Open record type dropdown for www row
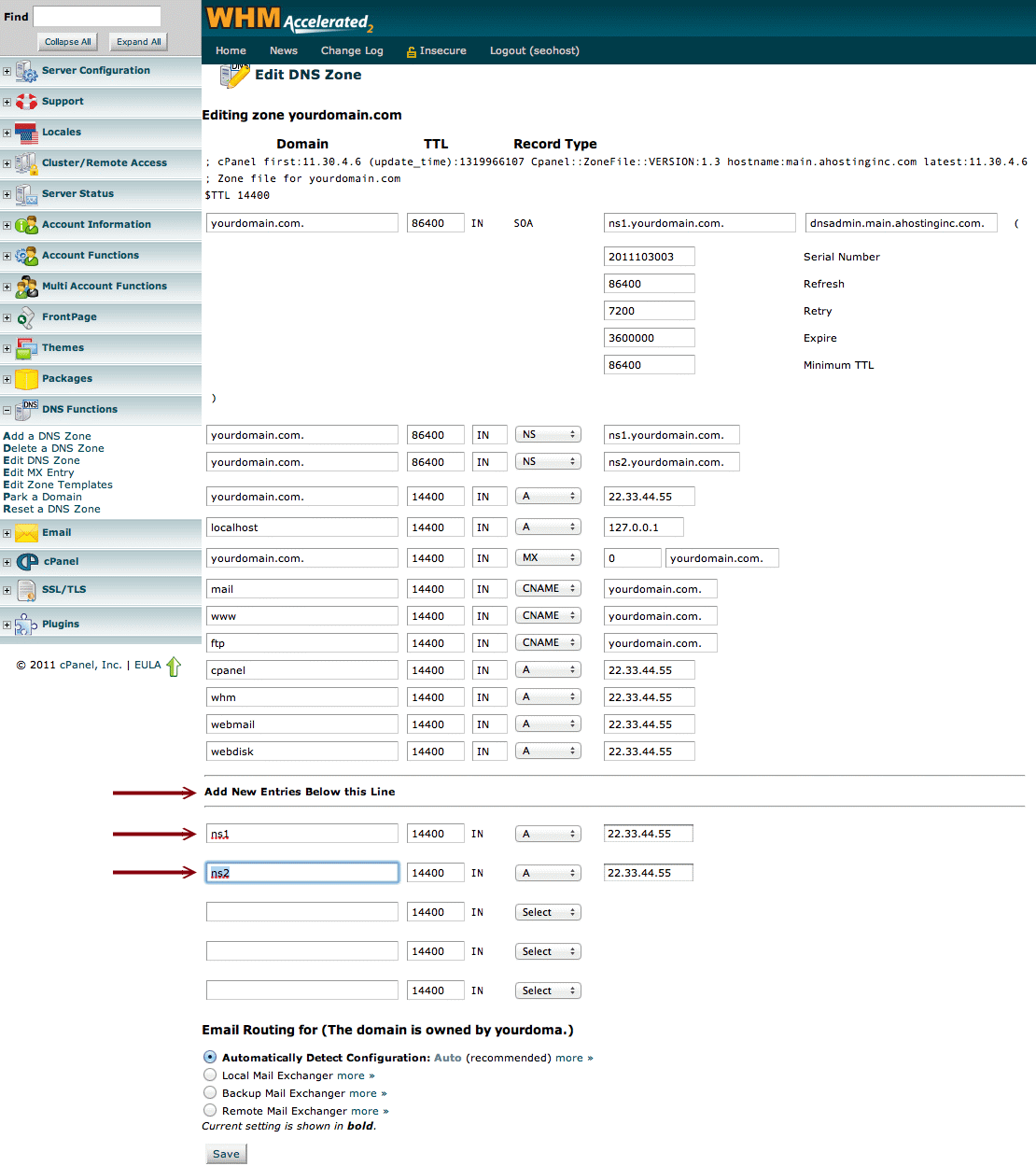Image resolution: width=1036 pixels, height=1166 pixels. point(548,615)
